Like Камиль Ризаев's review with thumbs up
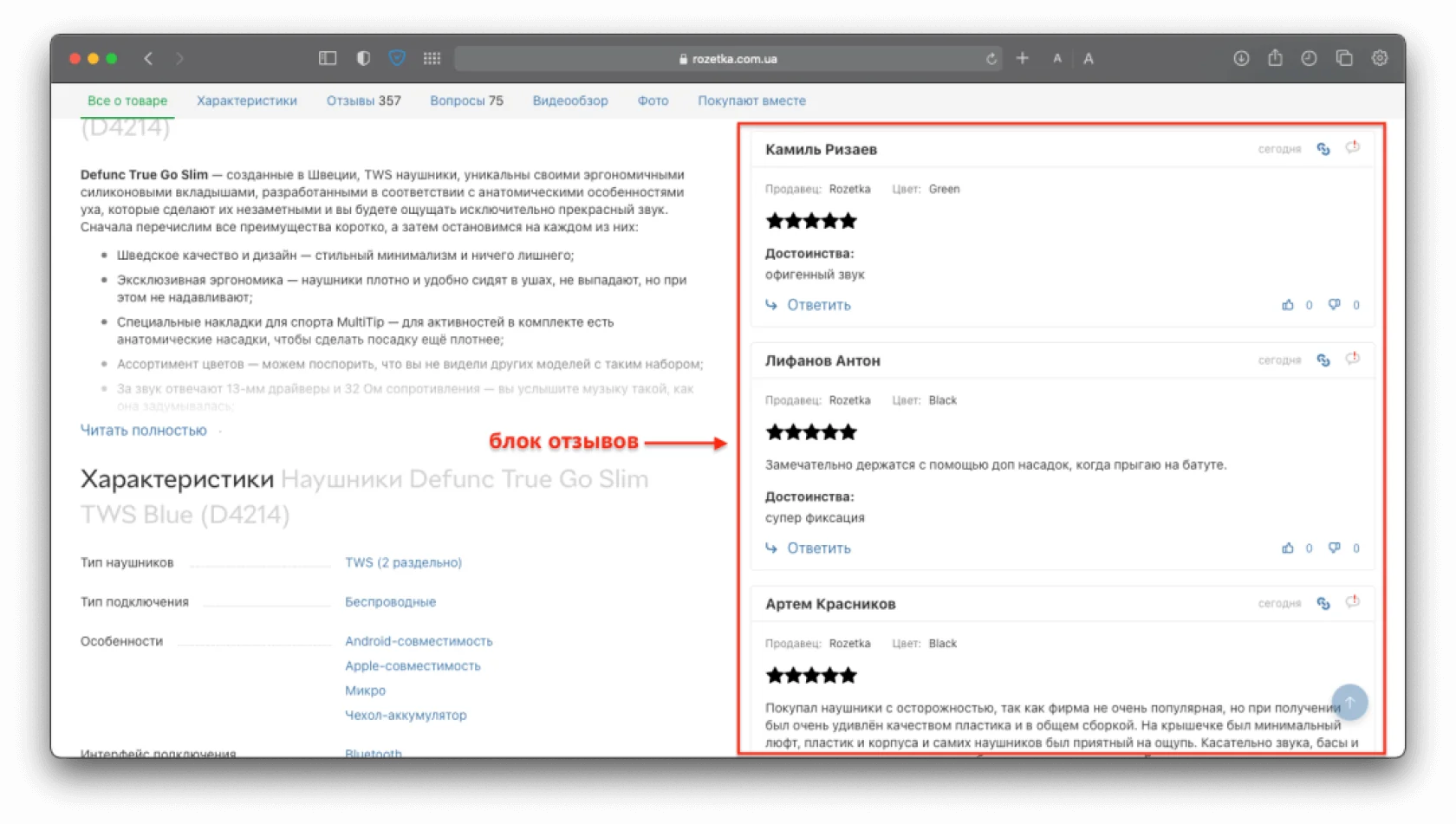The height and width of the screenshot is (824, 1456). tap(1288, 305)
